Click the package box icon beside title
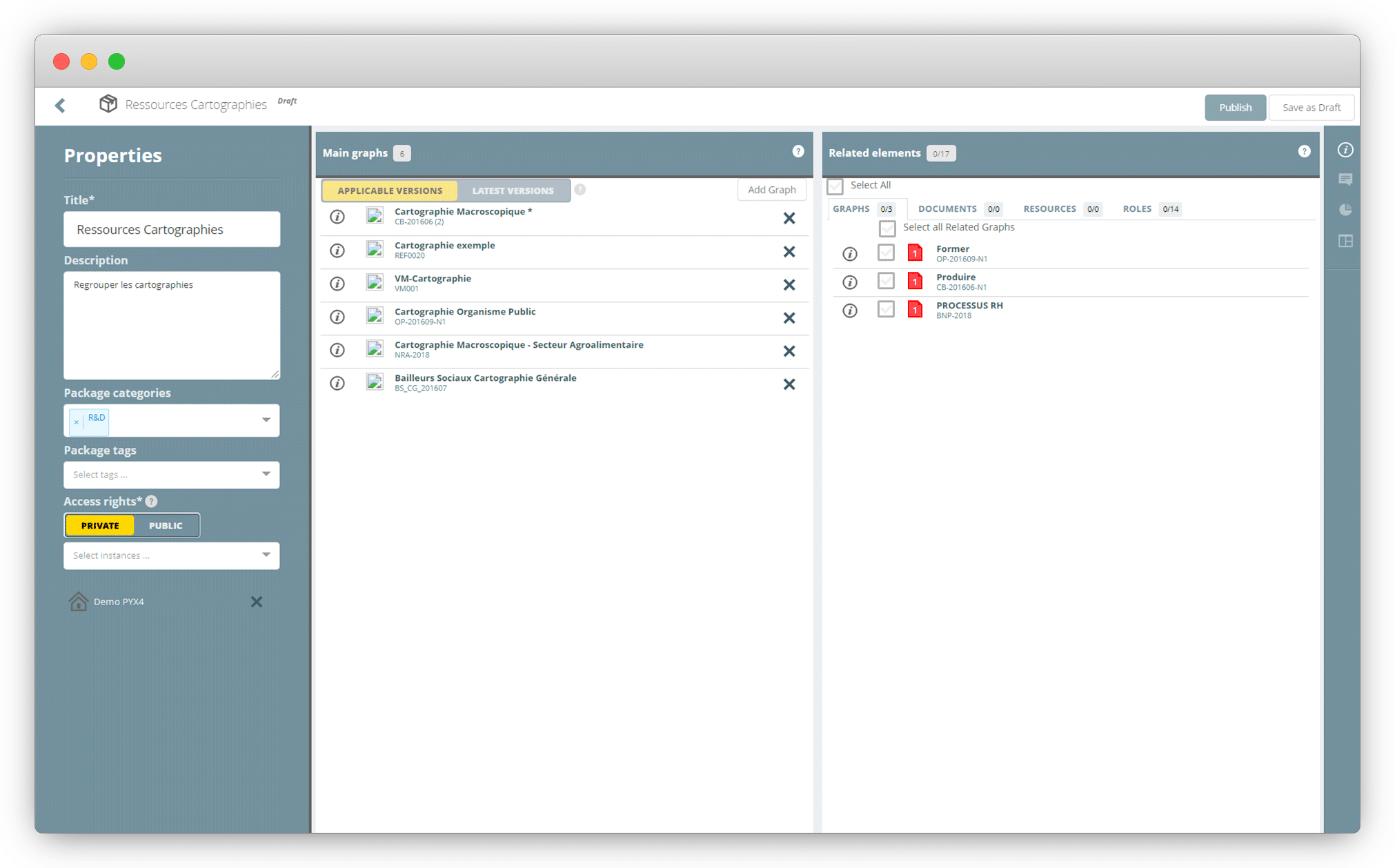Image resolution: width=1395 pixels, height=868 pixels. (x=108, y=103)
